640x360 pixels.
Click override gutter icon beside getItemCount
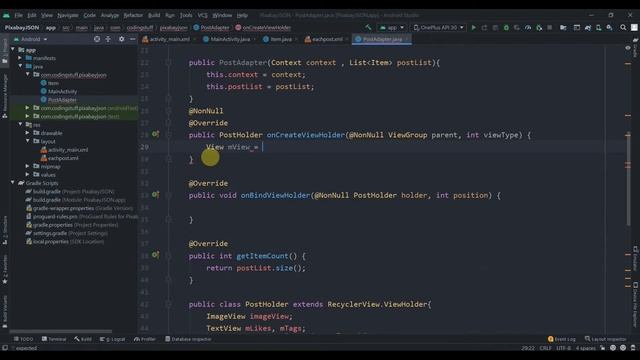(x=156, y=255)
